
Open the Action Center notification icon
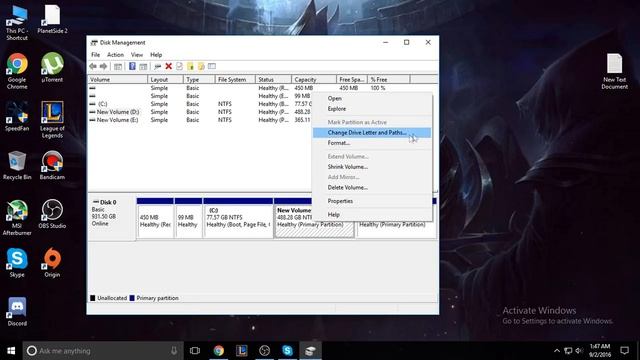(624, 351)
